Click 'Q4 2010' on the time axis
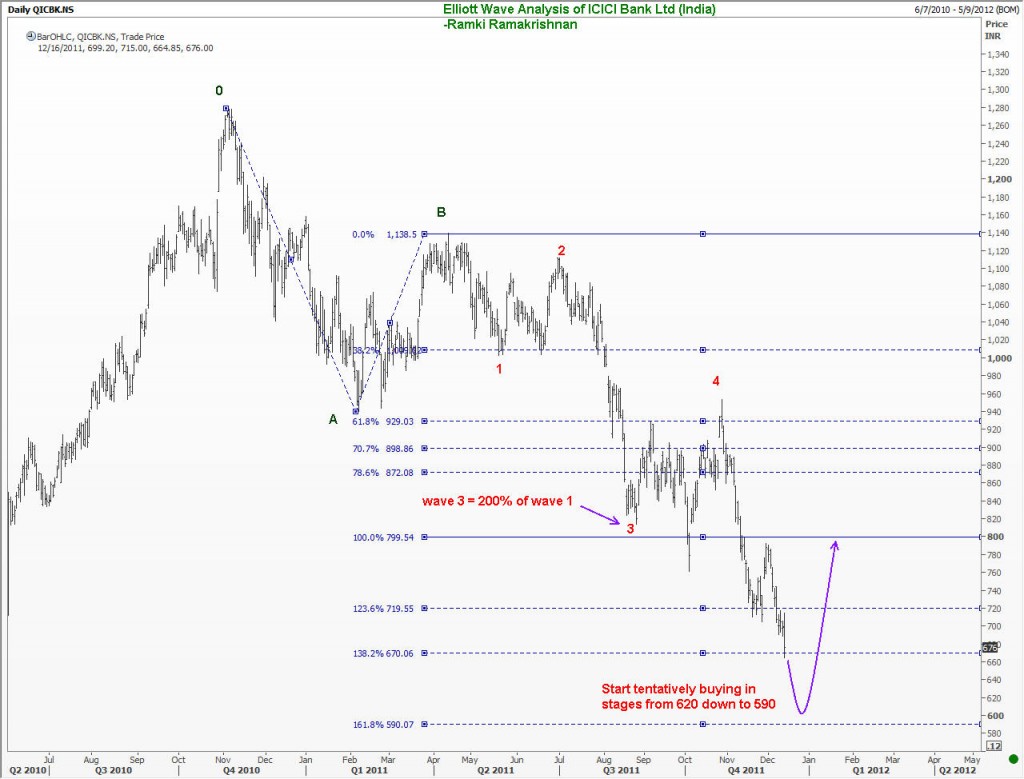Viewport: 1024px width, 779px height. pyautogui.click(x=241, y=771)
